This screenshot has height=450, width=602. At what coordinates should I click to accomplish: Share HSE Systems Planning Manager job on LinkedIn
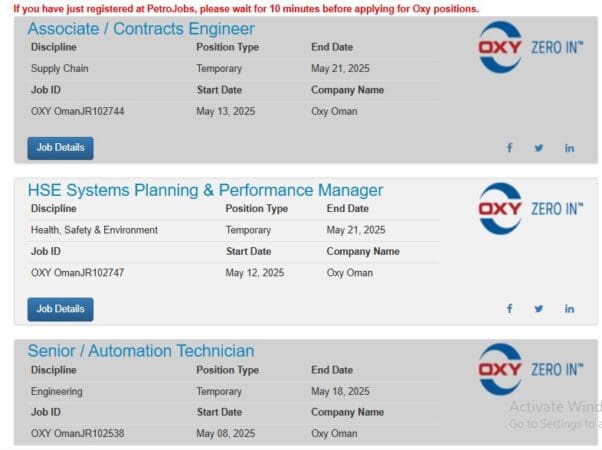coord(569,309)
